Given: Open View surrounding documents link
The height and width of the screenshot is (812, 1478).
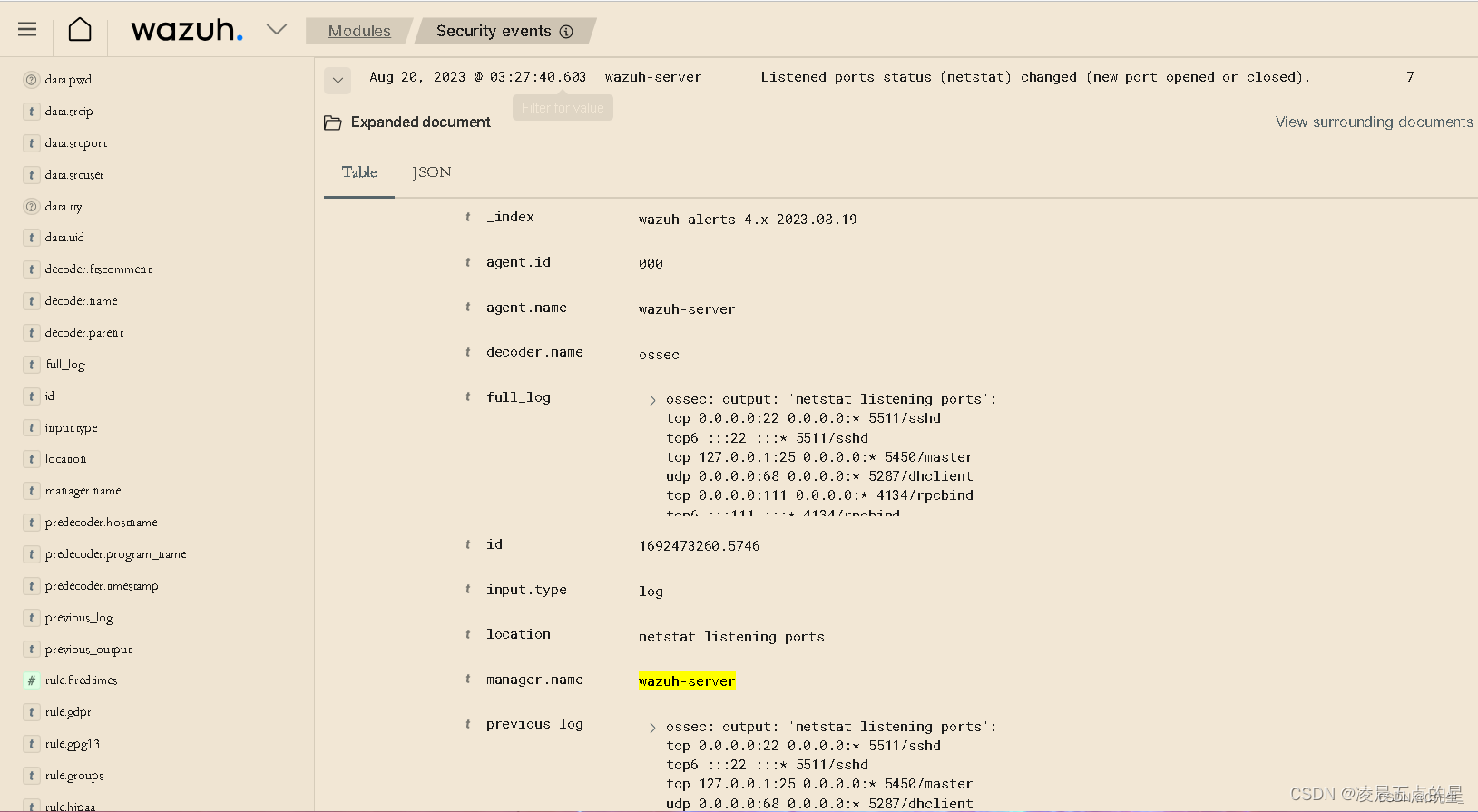Looking at the screenshot, I should click(x=1374, y=122).
